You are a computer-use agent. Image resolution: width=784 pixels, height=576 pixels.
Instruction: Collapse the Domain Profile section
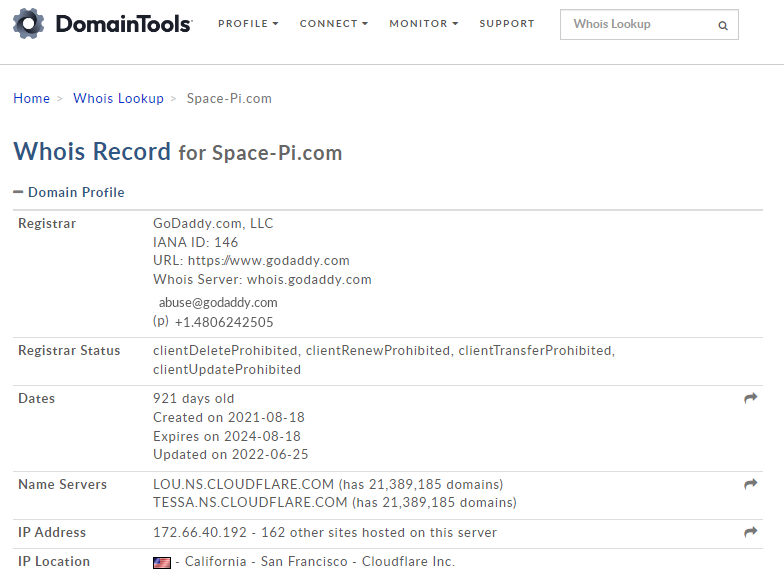(x=68, y=192)
